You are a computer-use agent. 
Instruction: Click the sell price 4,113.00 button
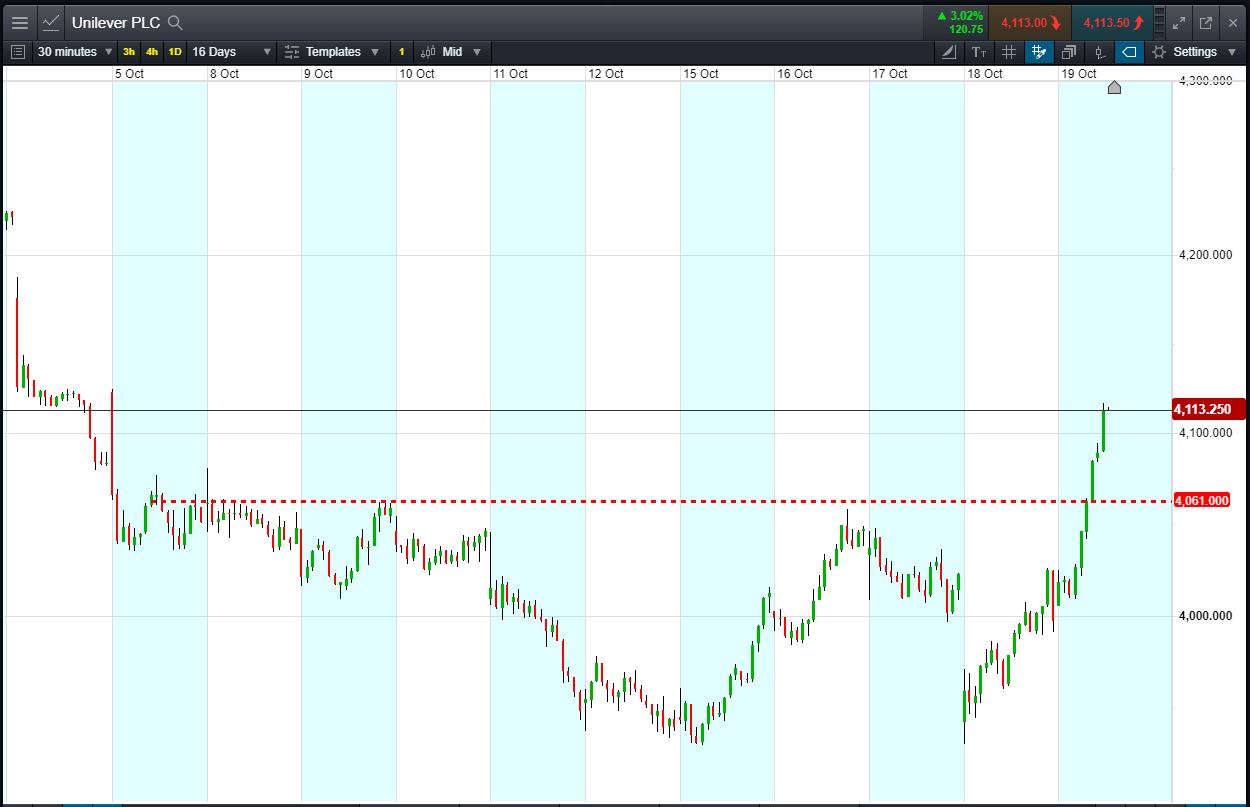(x=1030, y=22)
